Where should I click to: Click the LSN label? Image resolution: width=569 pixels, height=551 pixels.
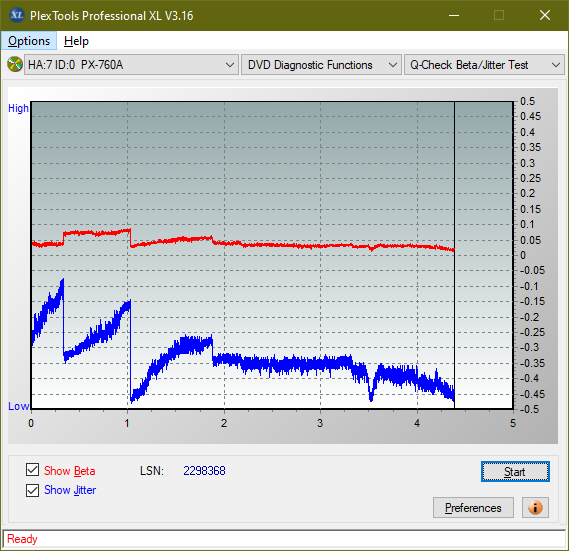pos(152,471)
